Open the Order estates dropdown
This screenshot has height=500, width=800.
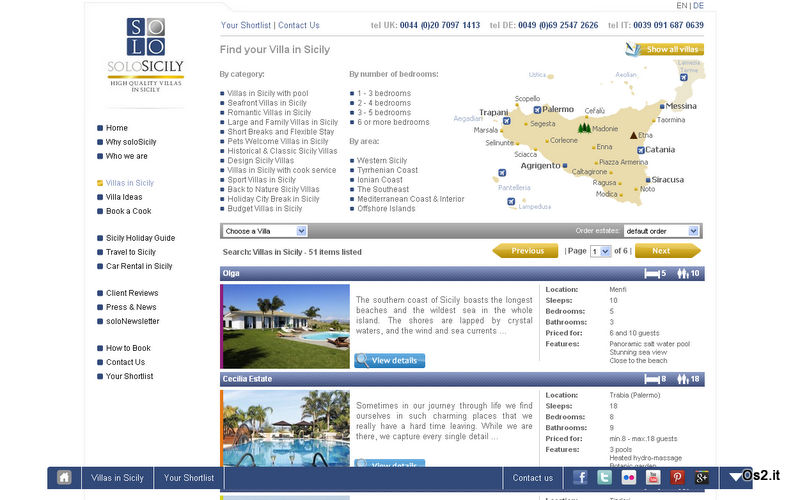coord(661,231)
